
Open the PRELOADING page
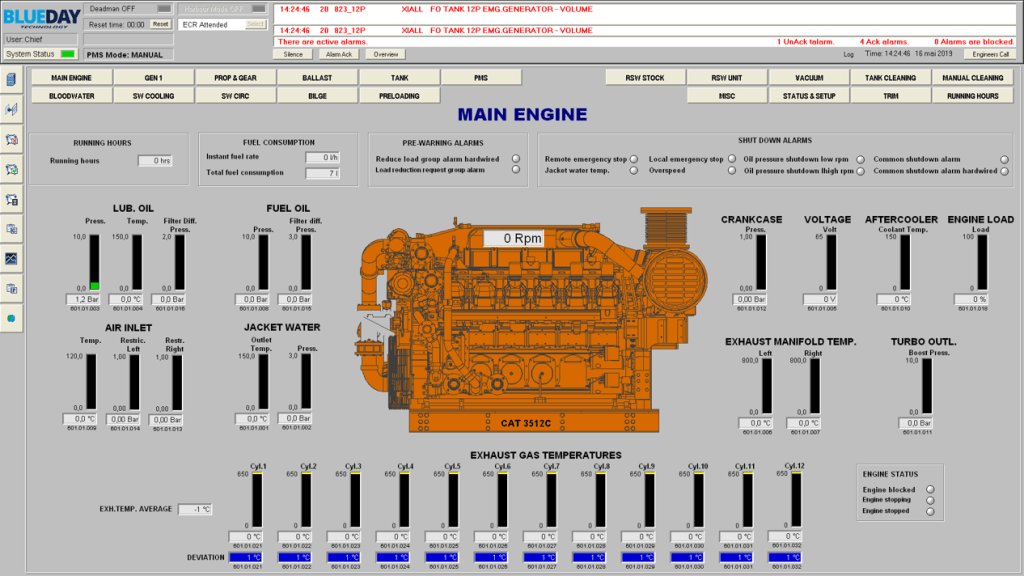coord(399,96)
